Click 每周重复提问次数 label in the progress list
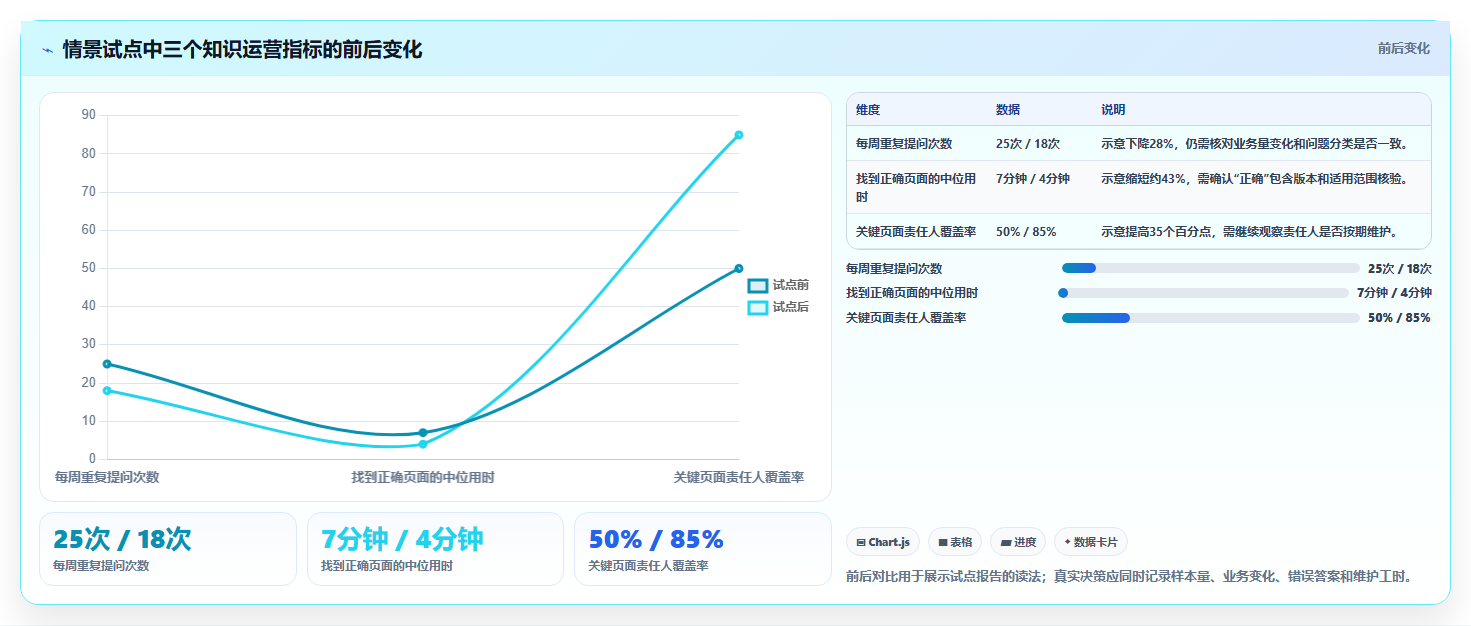1471x626 pixels. tap(894, 268)
